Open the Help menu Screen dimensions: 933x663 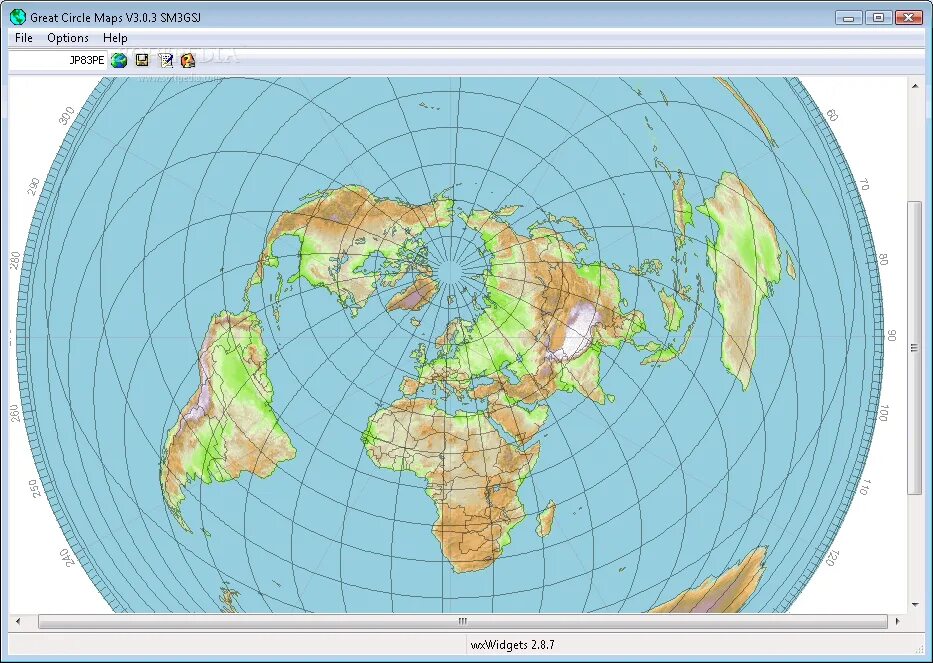(115, 37)
